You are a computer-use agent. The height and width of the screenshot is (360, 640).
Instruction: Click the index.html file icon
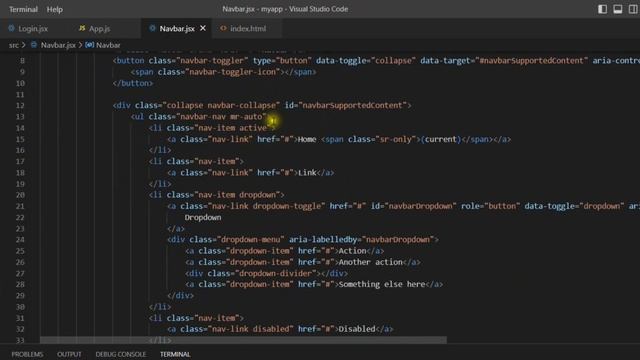(223, 28)
